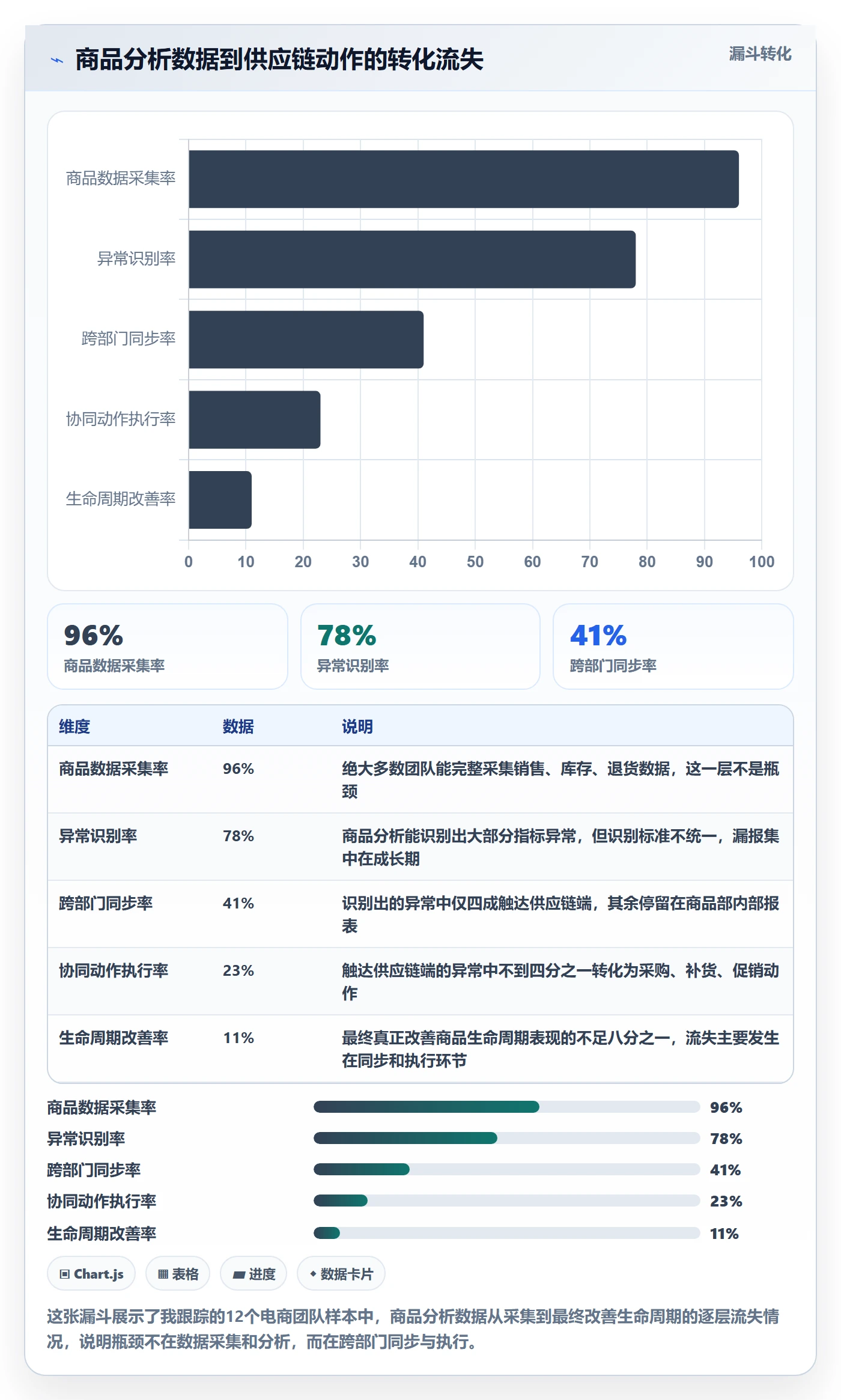Click the 78% value in the table
841x1400 pixels.
click(238, 836)
